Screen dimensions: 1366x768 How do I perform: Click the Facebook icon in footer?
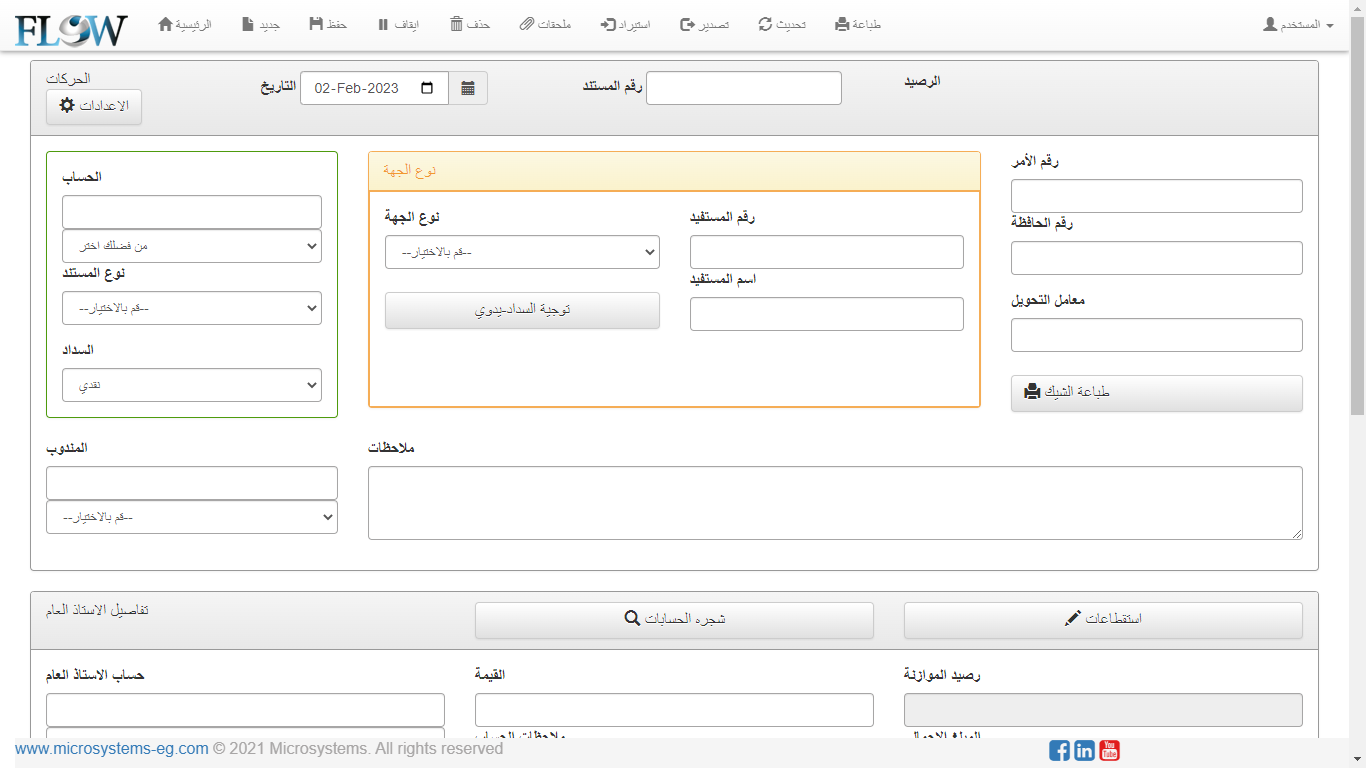pyautogui.click(x=1059, y=750)
